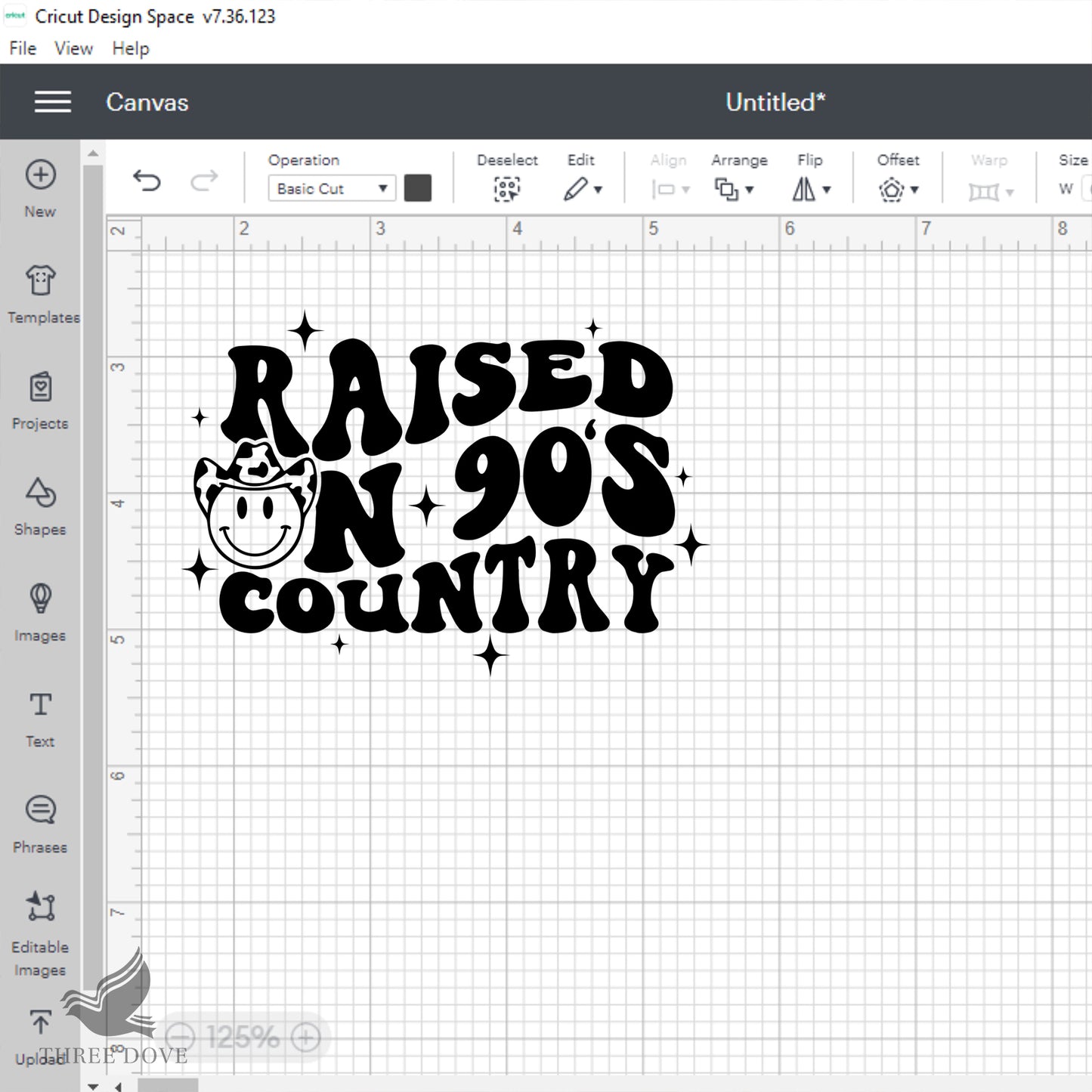The height and width of the screenshot is (1092, 1092).
Task: Expand the Align dropdown arrow
Action: [x=685, y=190]
